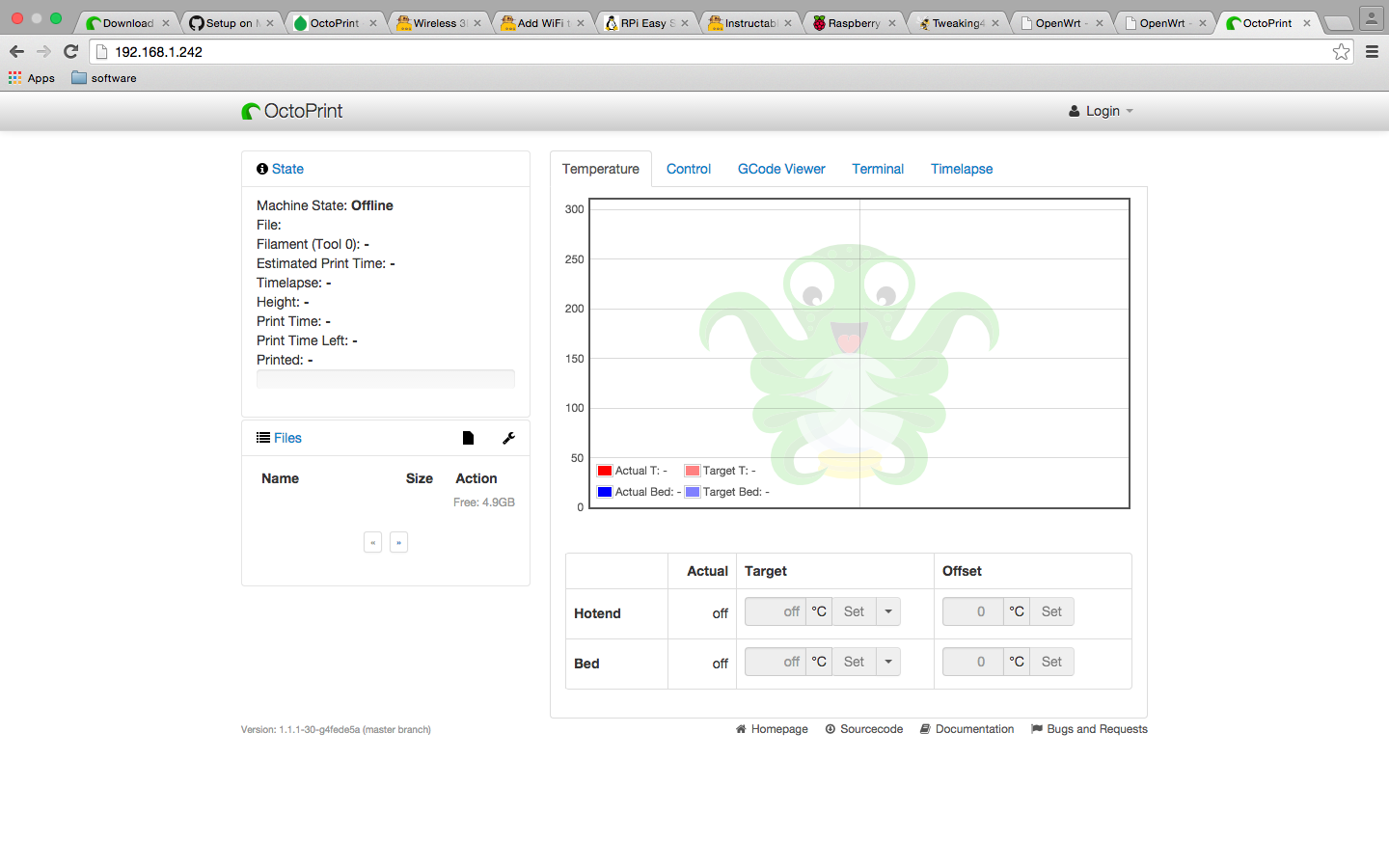The height and width of the screenshot is (868, 1389).
Task: Close the Wireless browser tab
Action: click(x=477, y=23)
